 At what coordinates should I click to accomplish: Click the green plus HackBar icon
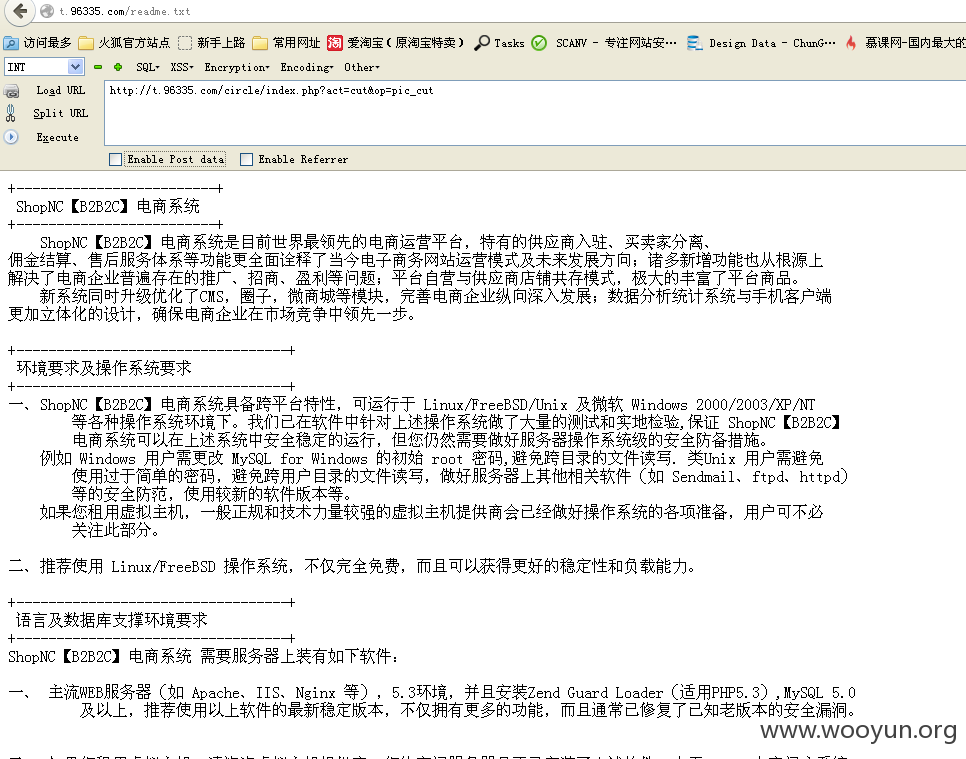point(118,67)
